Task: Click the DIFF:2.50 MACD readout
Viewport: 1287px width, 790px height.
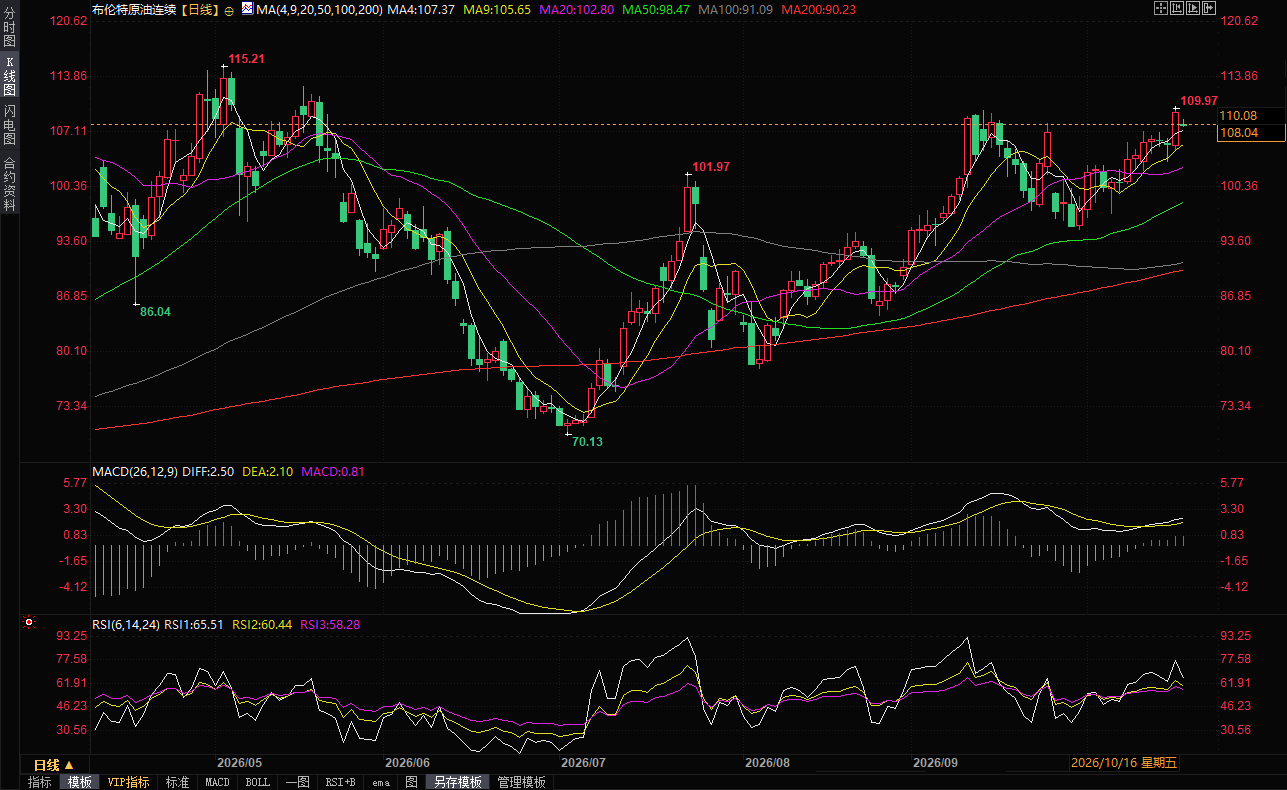Action: click(208, 471)
